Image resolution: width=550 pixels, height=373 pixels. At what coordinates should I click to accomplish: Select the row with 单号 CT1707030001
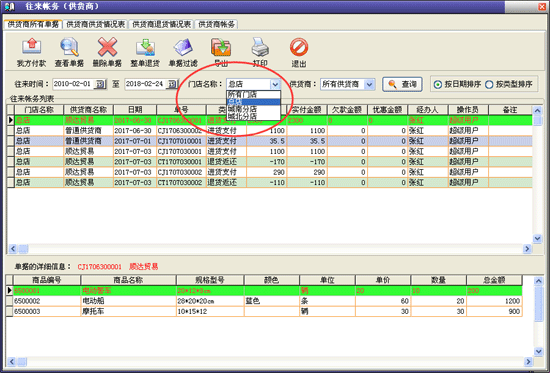[x=269, y=162]
